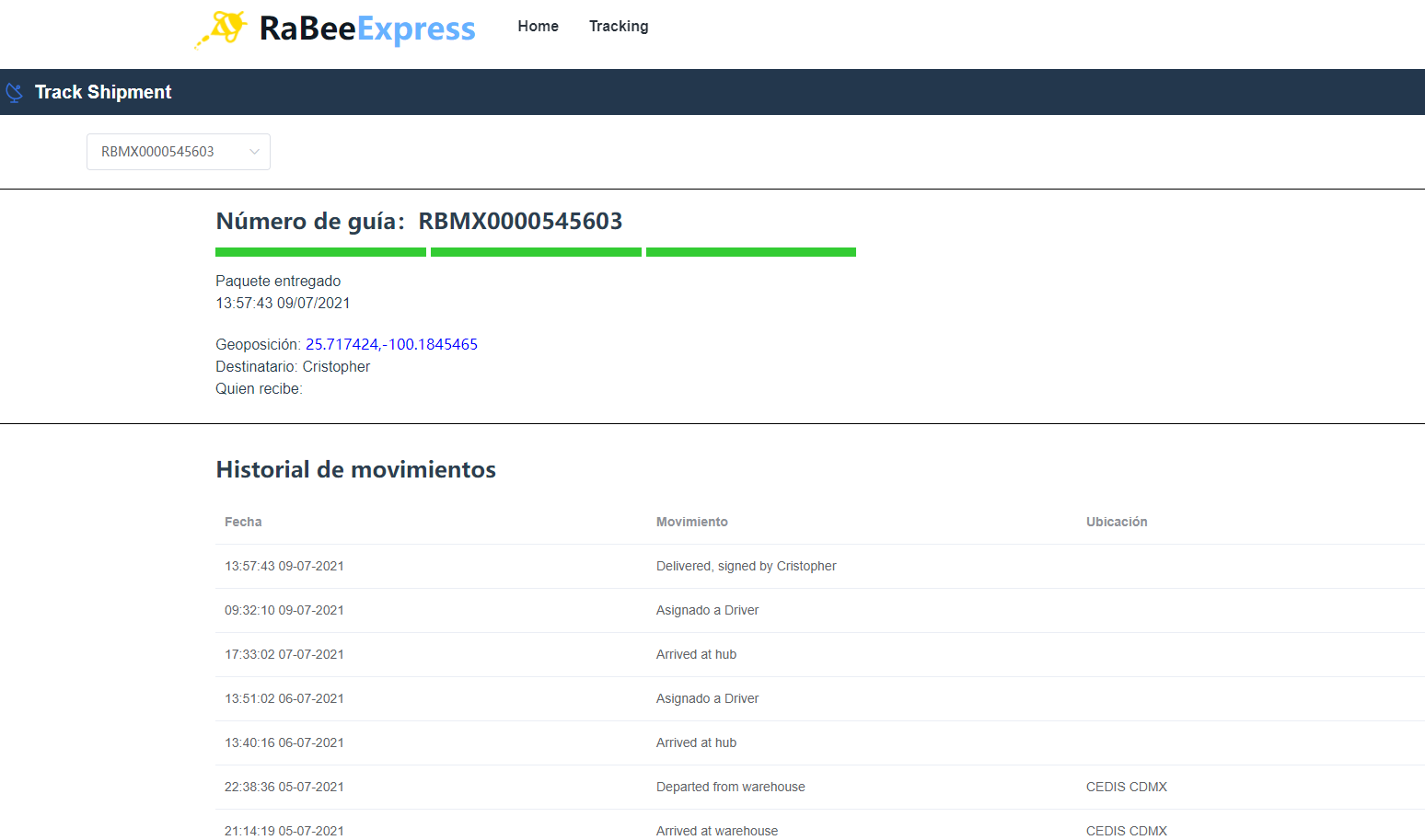Open the geoposition coordinates link
Image resolution: width=1425 pixels, height=840 pixels.
coord(391,344)
